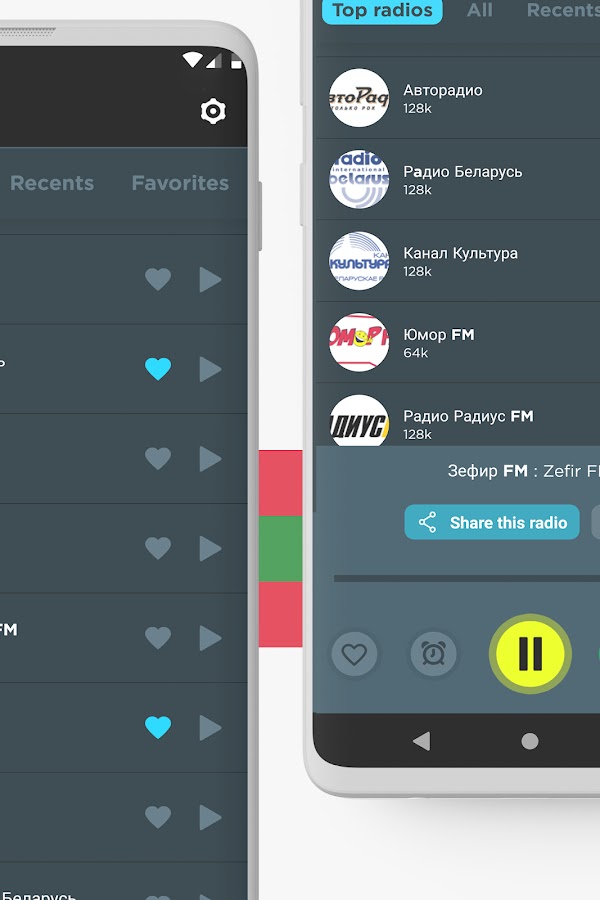Open settings via the gear icon
This screenshot has width=600, height=900.
tap(213, 111)
